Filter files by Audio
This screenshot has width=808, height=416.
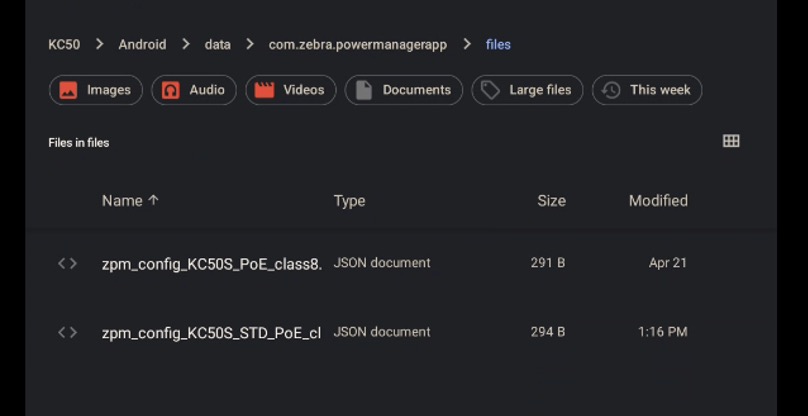[x=194, y=90]
